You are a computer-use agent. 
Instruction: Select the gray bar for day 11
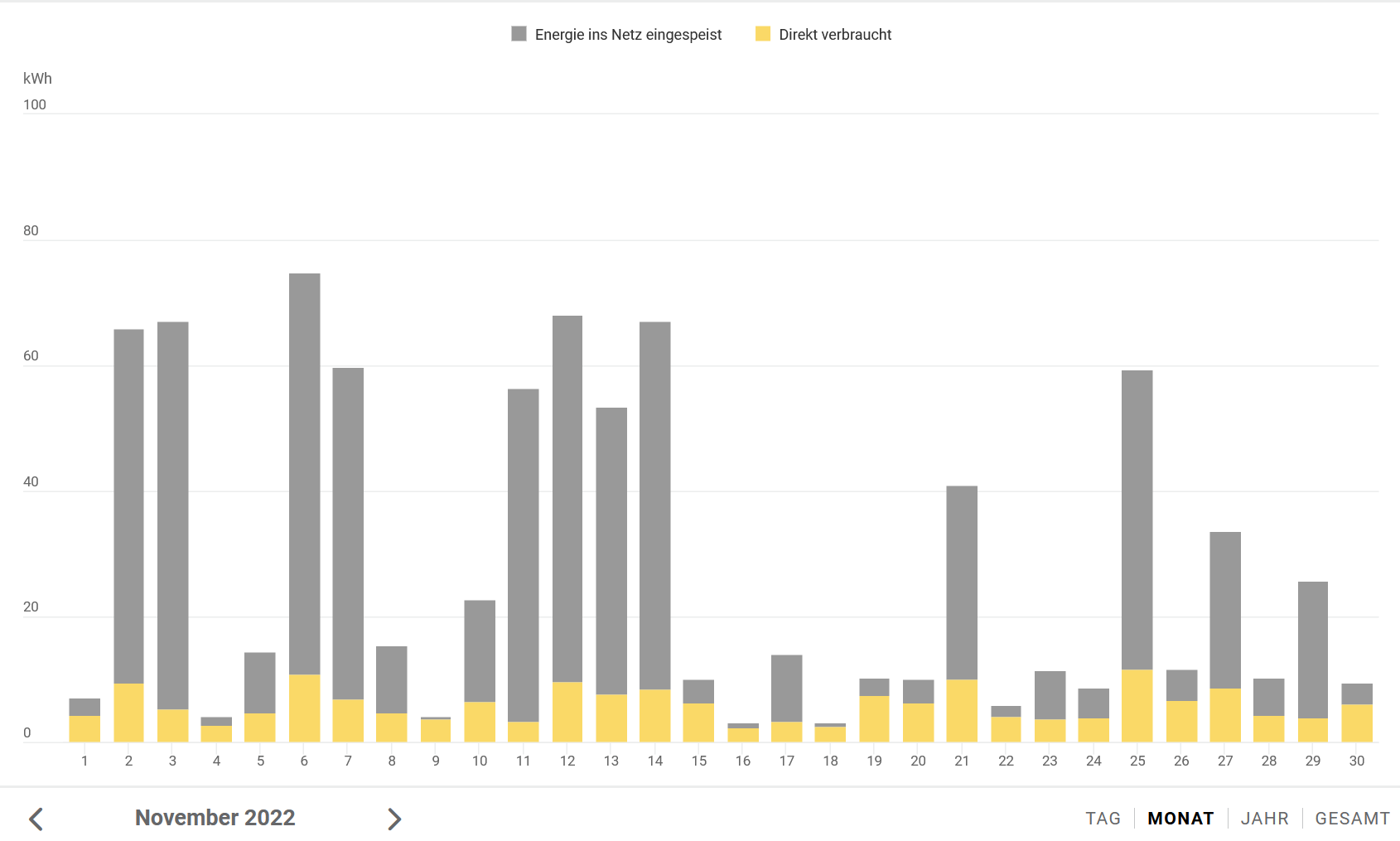523,555
